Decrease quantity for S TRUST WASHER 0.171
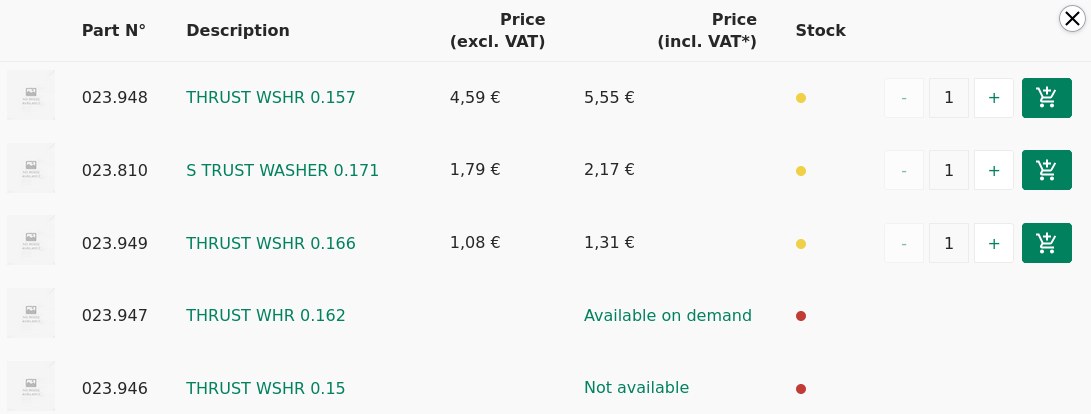The image size is (1091, 414). [904, 170]
